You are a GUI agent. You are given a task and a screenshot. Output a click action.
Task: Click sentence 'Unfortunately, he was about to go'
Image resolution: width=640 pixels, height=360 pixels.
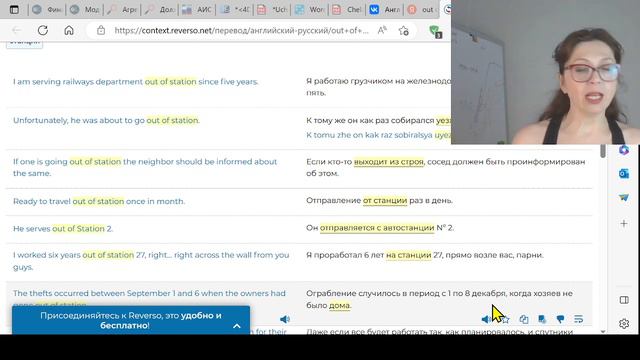(107, 120)
